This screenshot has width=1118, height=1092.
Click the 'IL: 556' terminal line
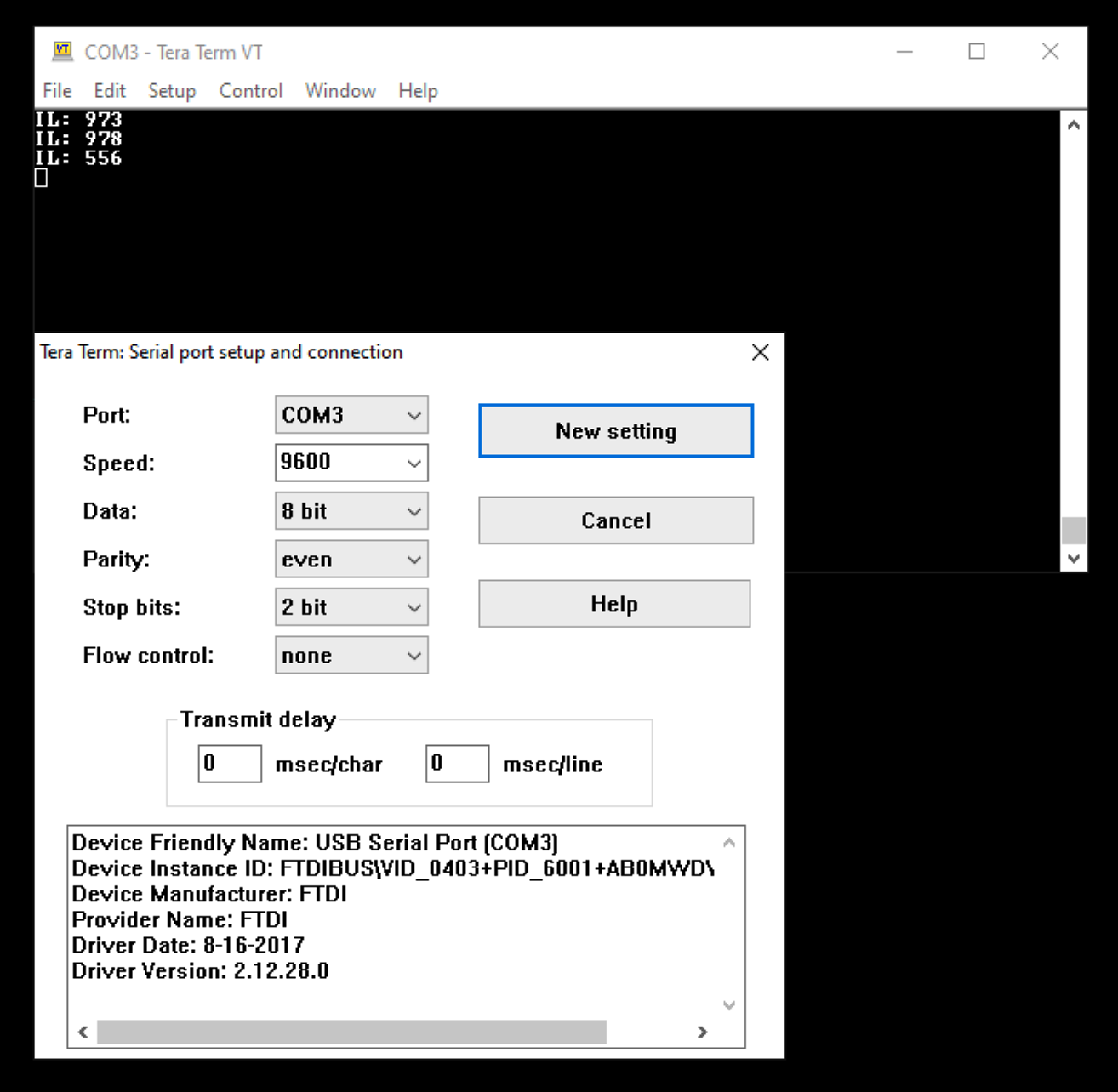pyautogui.click(x=78, y=157)
